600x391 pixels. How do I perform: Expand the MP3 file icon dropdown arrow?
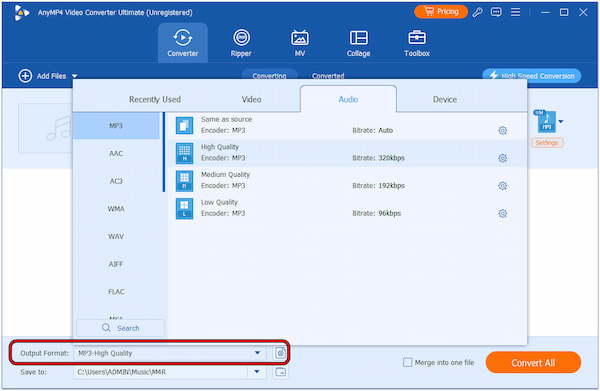[x=561, y=122]
